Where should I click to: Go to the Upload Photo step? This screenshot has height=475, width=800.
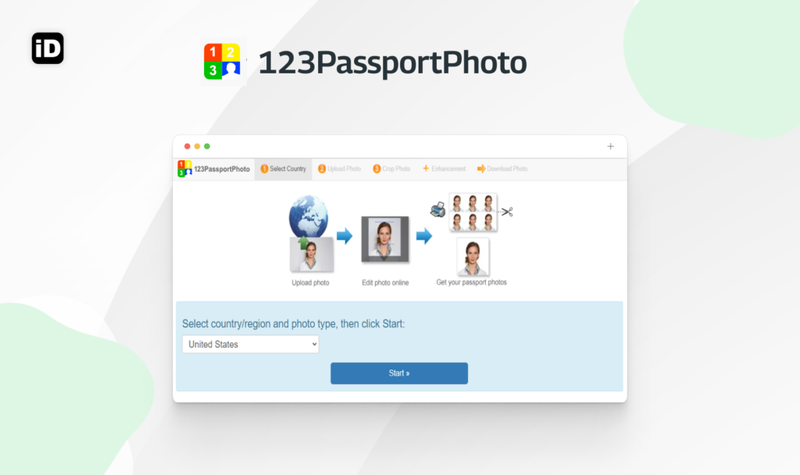pyautogui.click(x=339, y=169)
